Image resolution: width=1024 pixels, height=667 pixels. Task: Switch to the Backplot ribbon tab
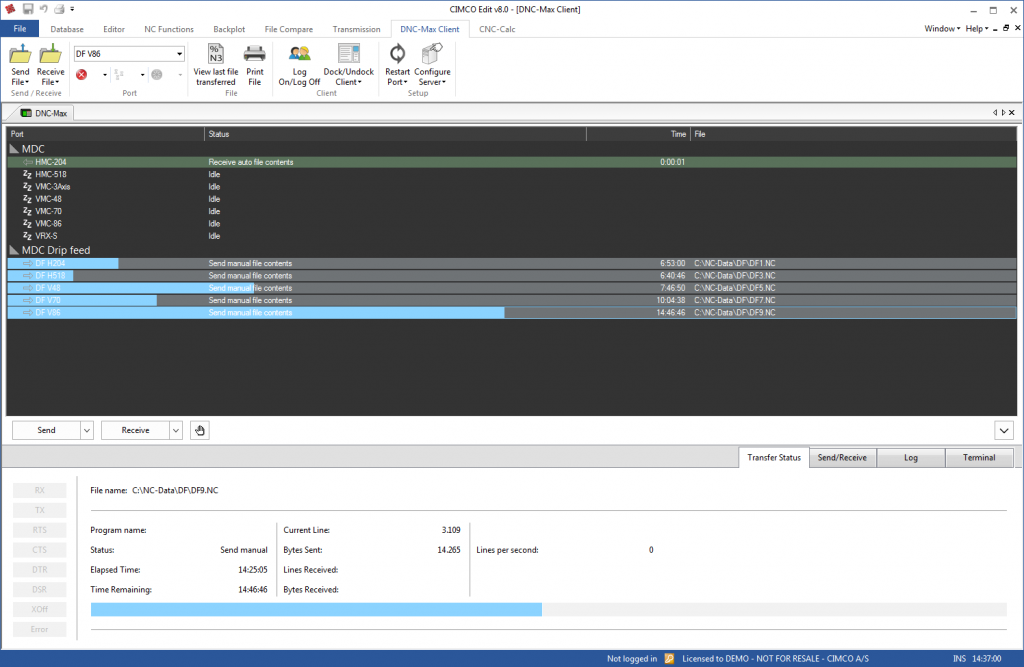229,29
